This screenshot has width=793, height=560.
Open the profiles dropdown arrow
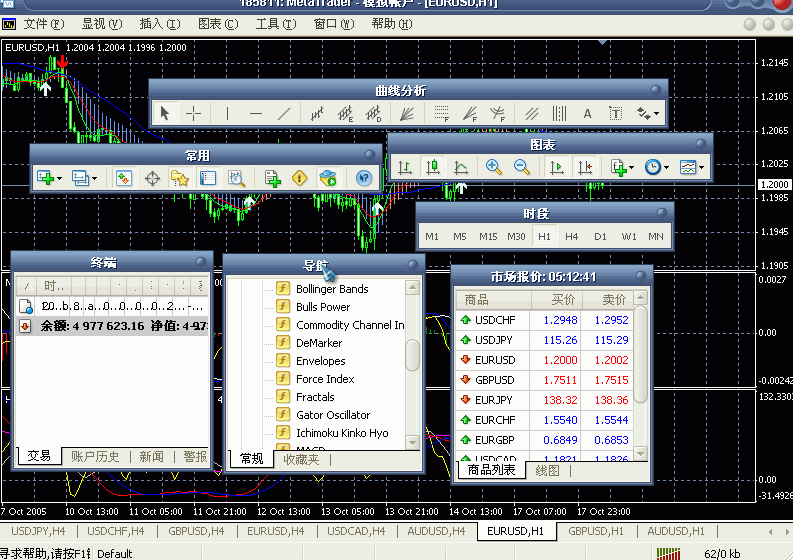pyautogui.click(x=95, y=179)
